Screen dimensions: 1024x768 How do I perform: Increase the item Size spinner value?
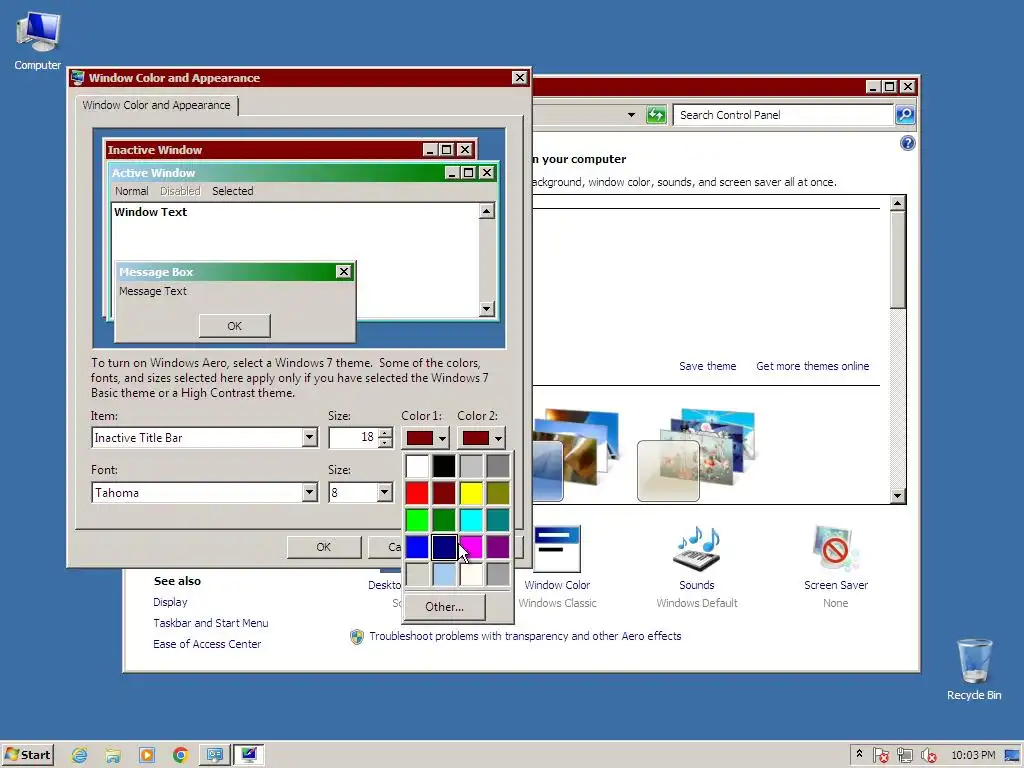tap(385, 432)
